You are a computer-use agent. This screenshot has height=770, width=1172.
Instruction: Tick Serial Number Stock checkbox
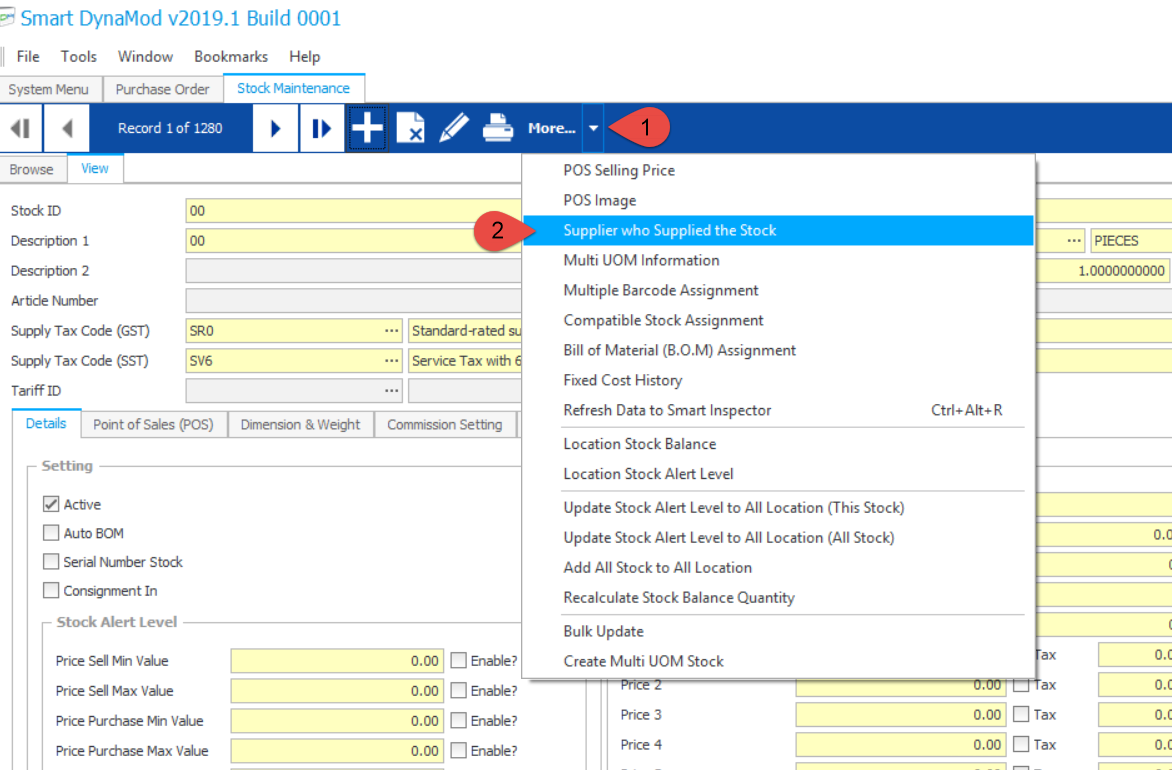coord(51,562)
